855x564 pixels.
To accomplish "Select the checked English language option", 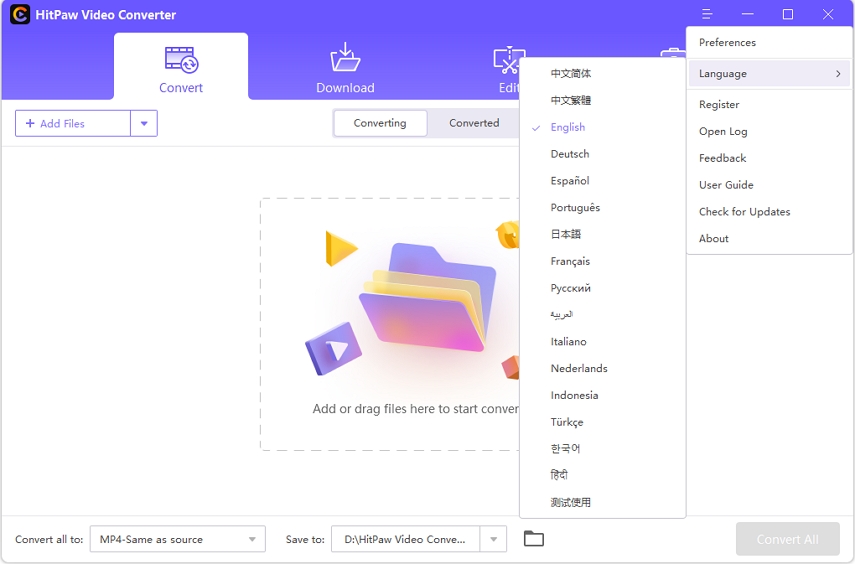I will point(603,127).
